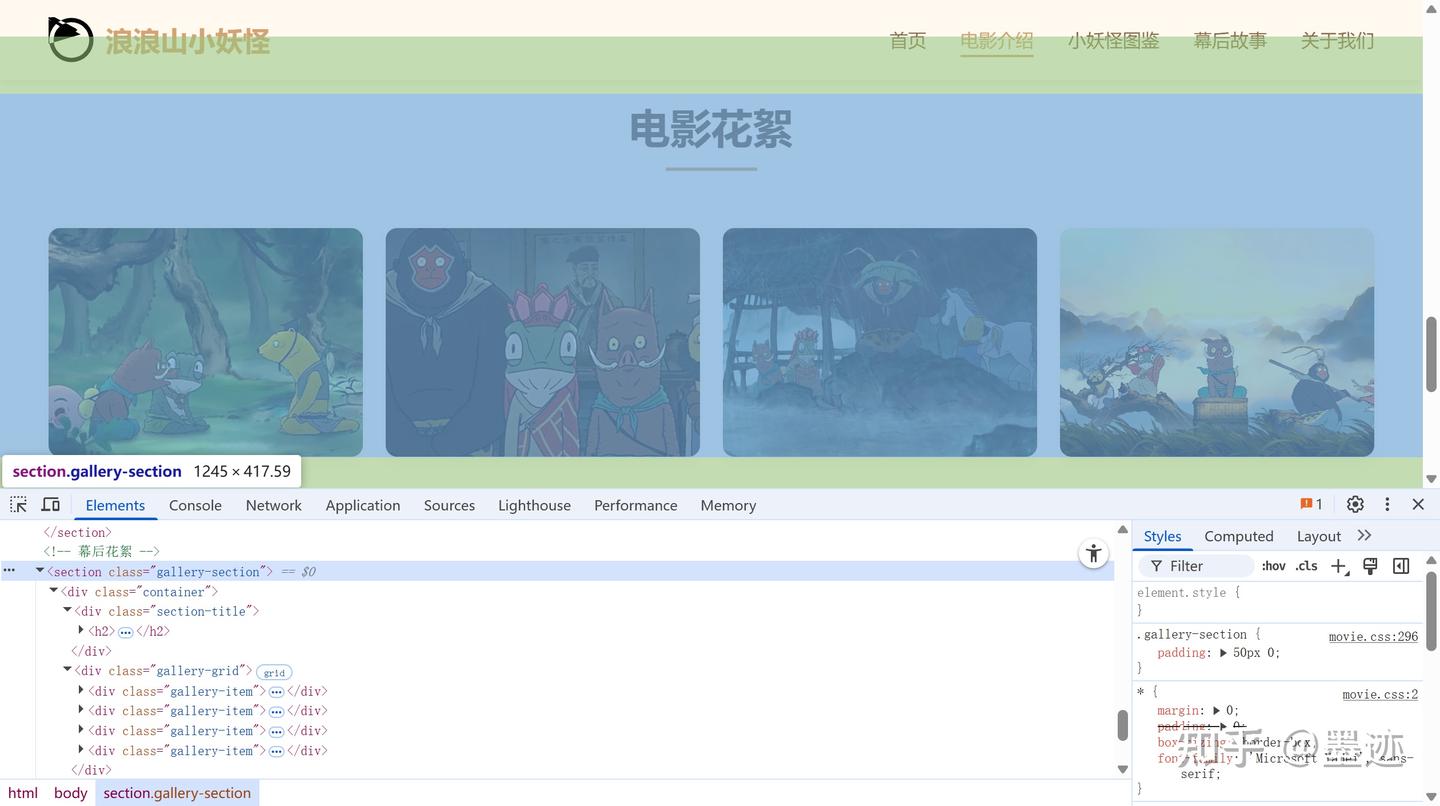Click the Elements tree scrollbar thumb
This screenshot has height=806, width=1440.
coord(1122,725)
